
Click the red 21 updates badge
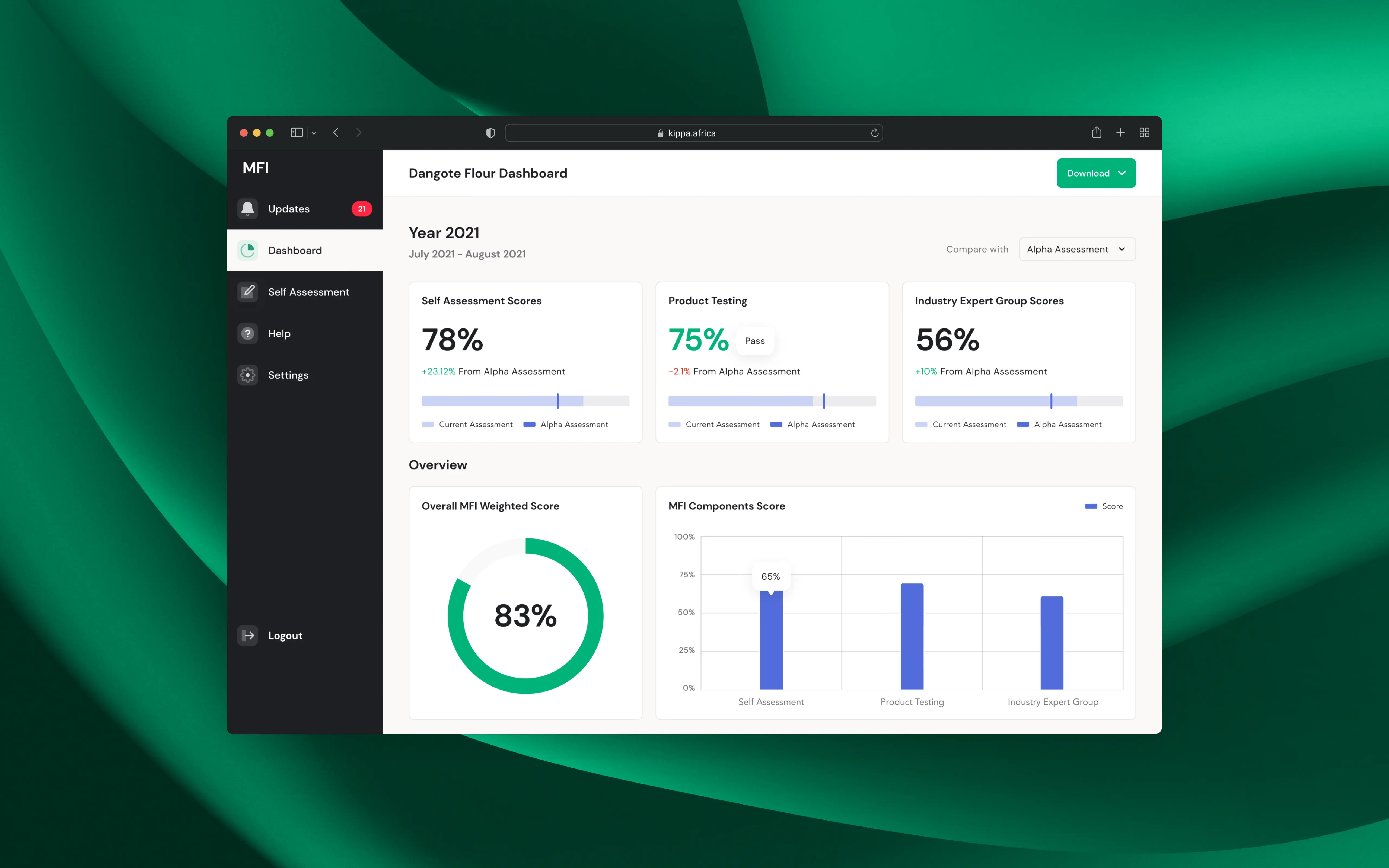click(x=362, y=208)
